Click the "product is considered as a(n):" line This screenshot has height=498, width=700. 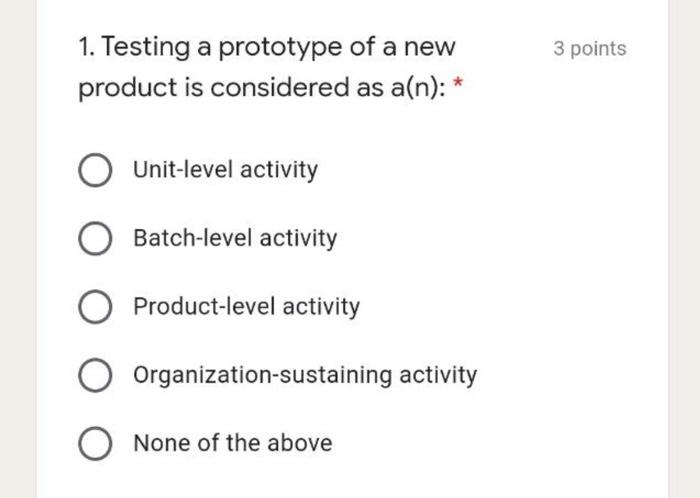262,89
